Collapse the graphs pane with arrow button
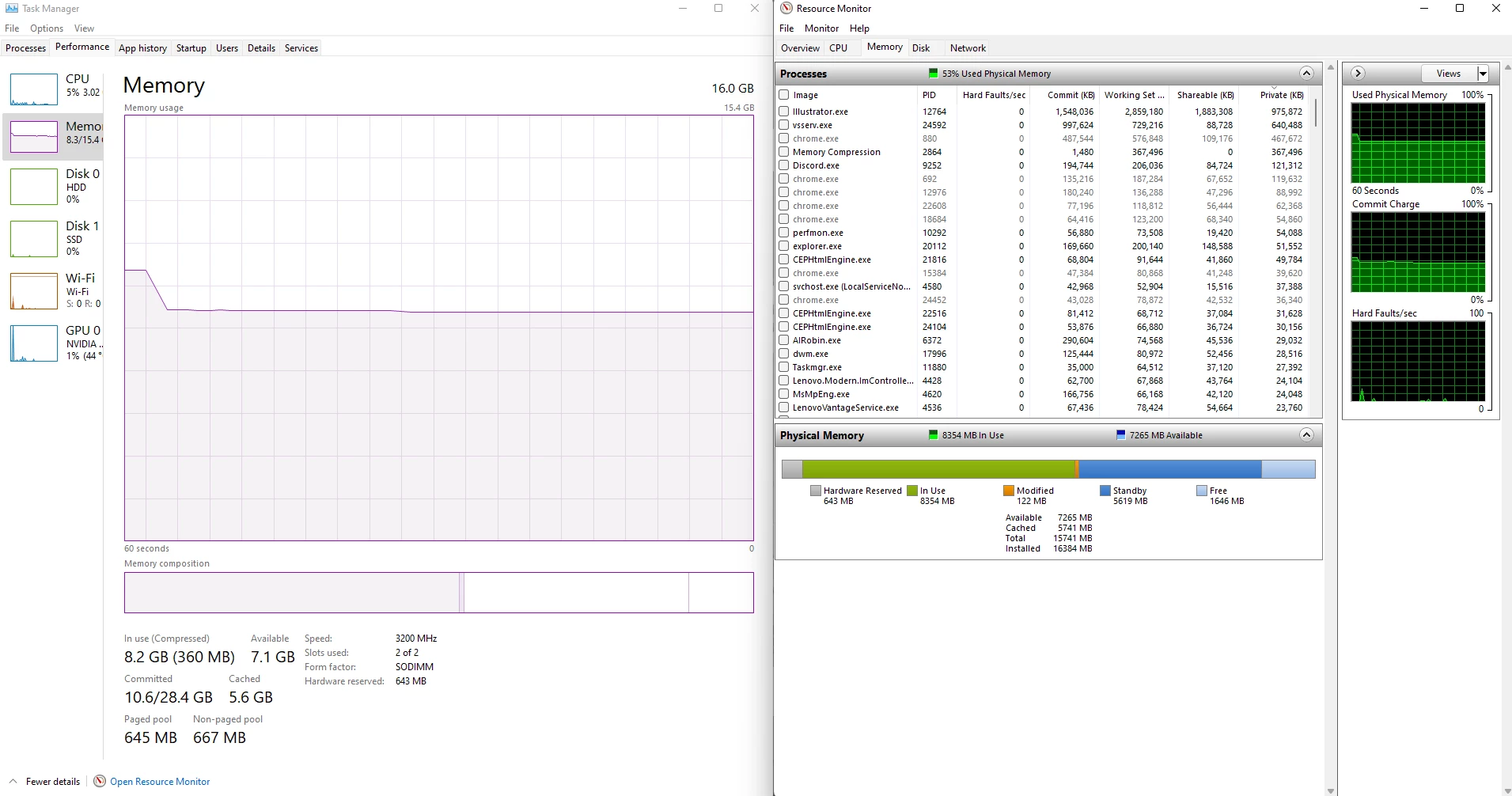The height and width of the screenshot is (796, 1512). pyautogui.click(x=1358, y=74)
